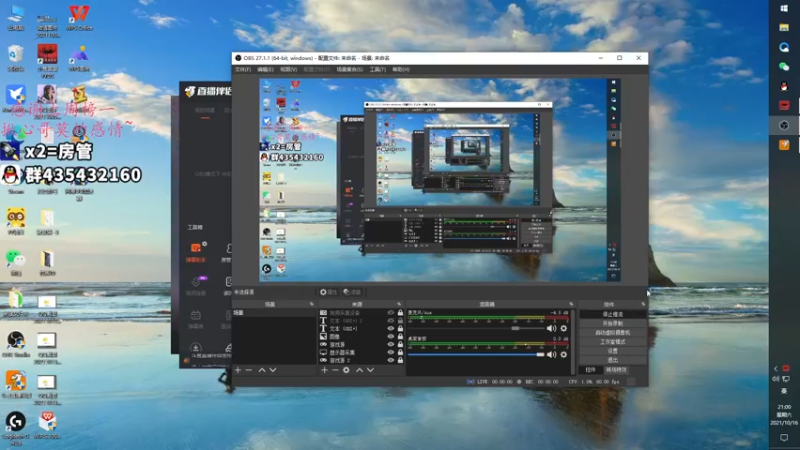800x450 pixels.
Task: Lock toggle for 游戏源 2 source
Action: 401,360
